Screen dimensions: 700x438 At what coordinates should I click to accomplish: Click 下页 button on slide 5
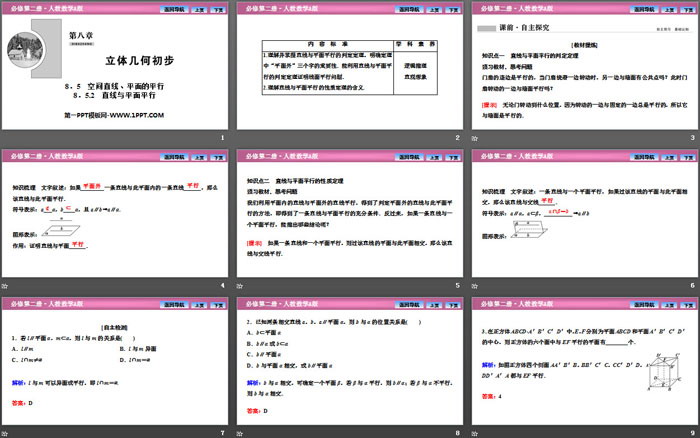pyautogui.click(x=453, y=157)
